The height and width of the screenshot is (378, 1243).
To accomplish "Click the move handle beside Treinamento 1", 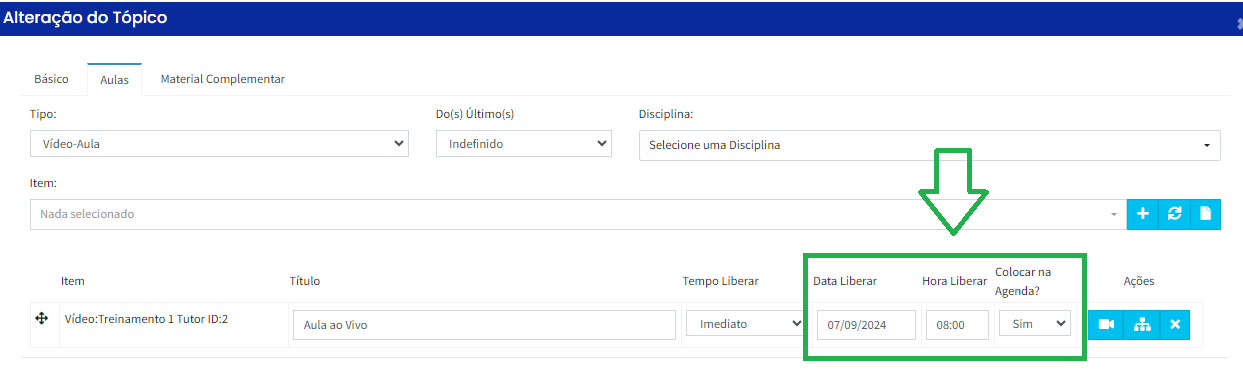I will (42, 318).
